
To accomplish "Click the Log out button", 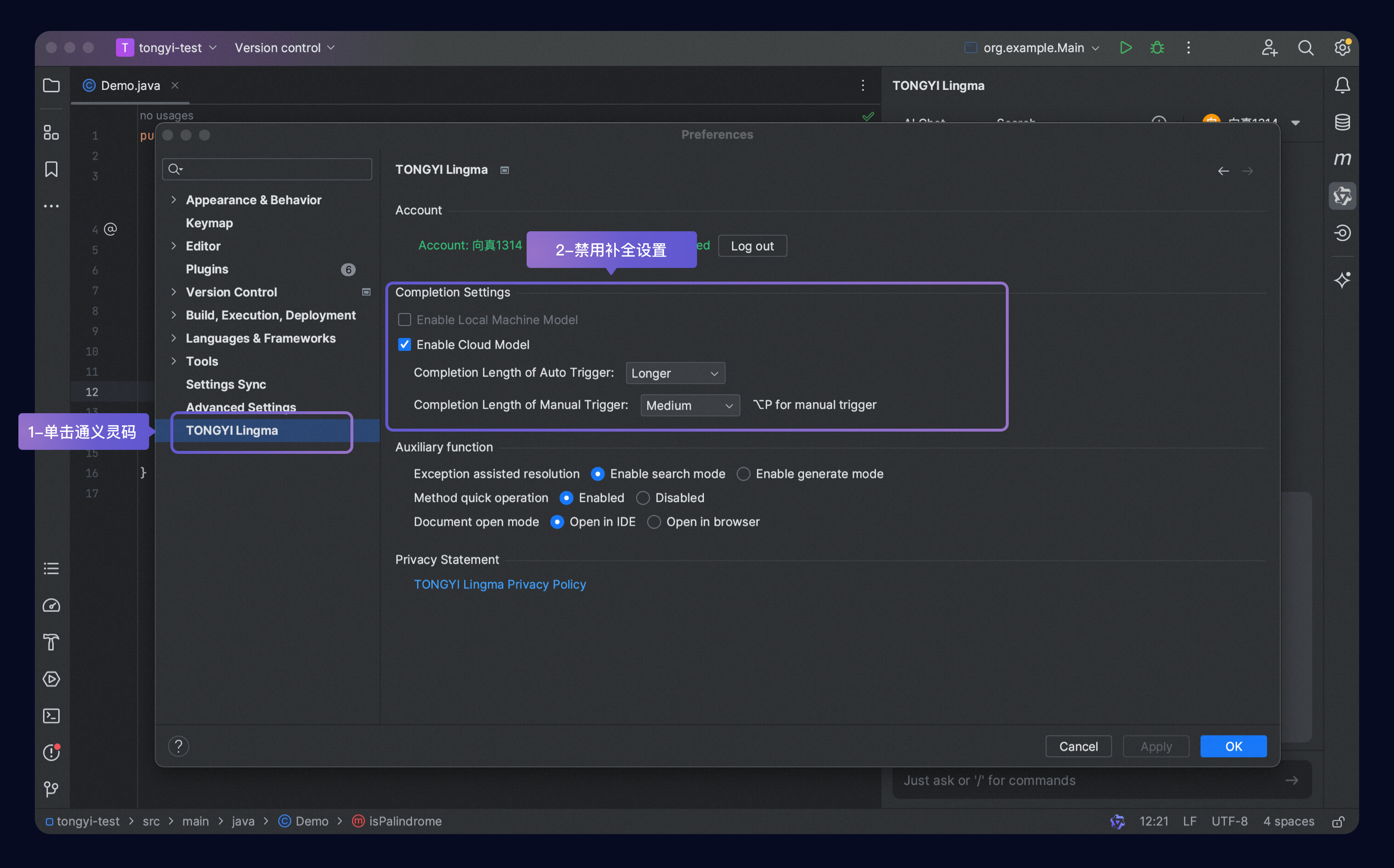I will (752, 246).
